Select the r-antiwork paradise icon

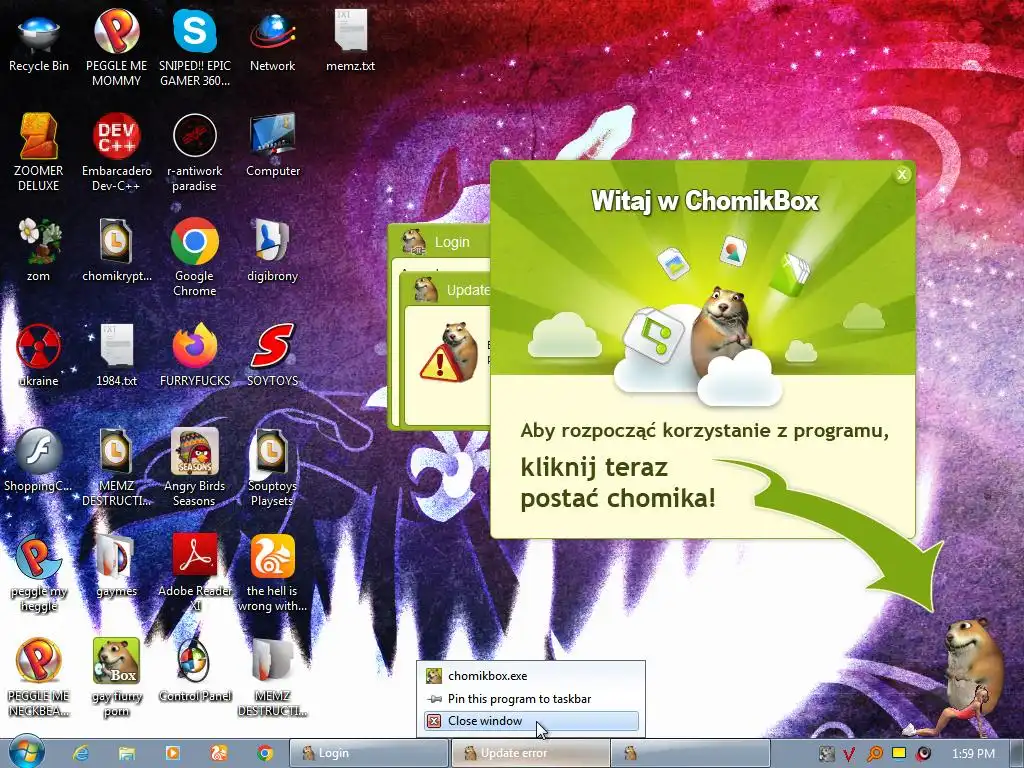pyautogui.click(x=195, y=153)
